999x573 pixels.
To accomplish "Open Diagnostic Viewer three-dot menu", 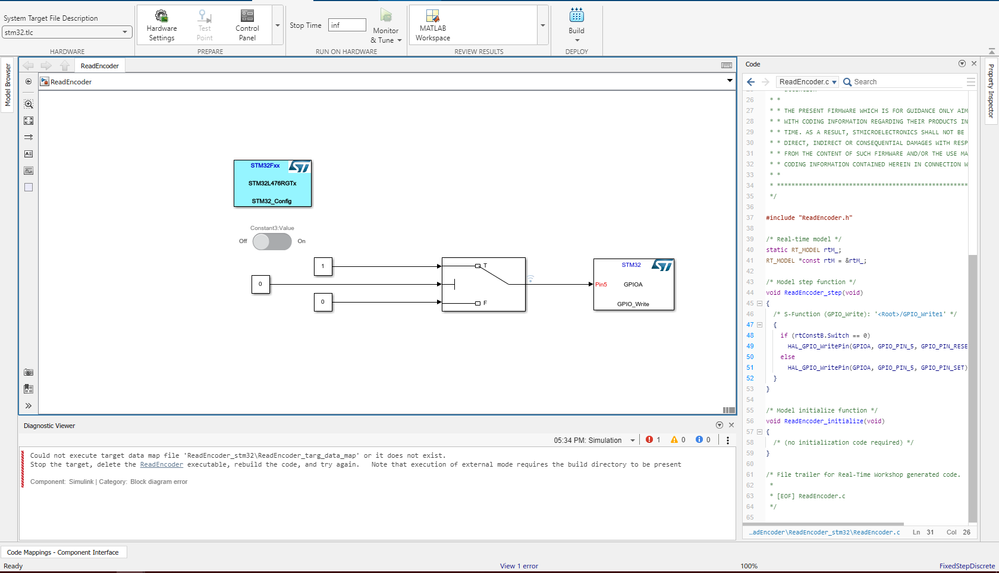I will [728, 440].
